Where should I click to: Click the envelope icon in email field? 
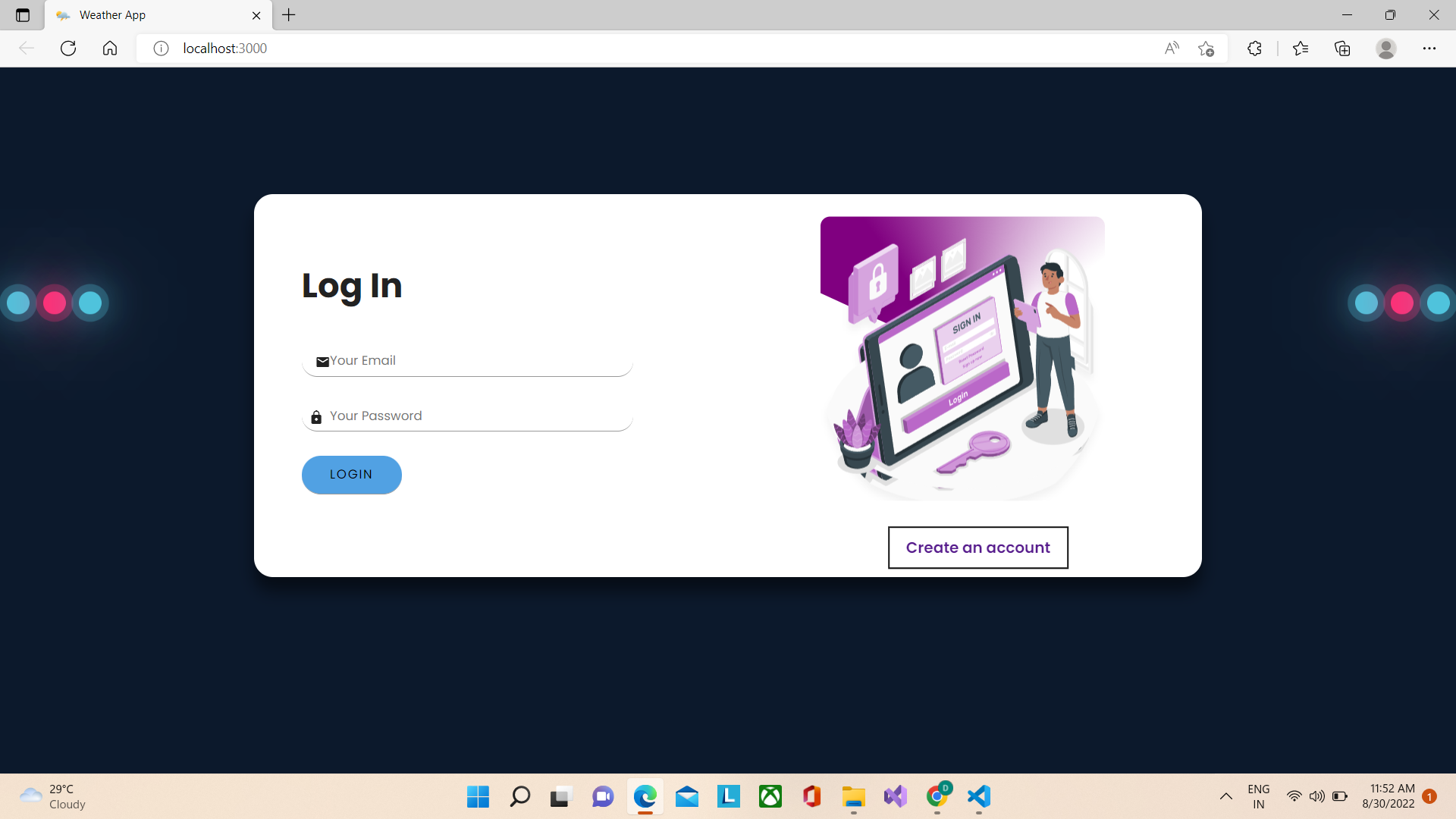pyautogui.click(x=322, y=362)
